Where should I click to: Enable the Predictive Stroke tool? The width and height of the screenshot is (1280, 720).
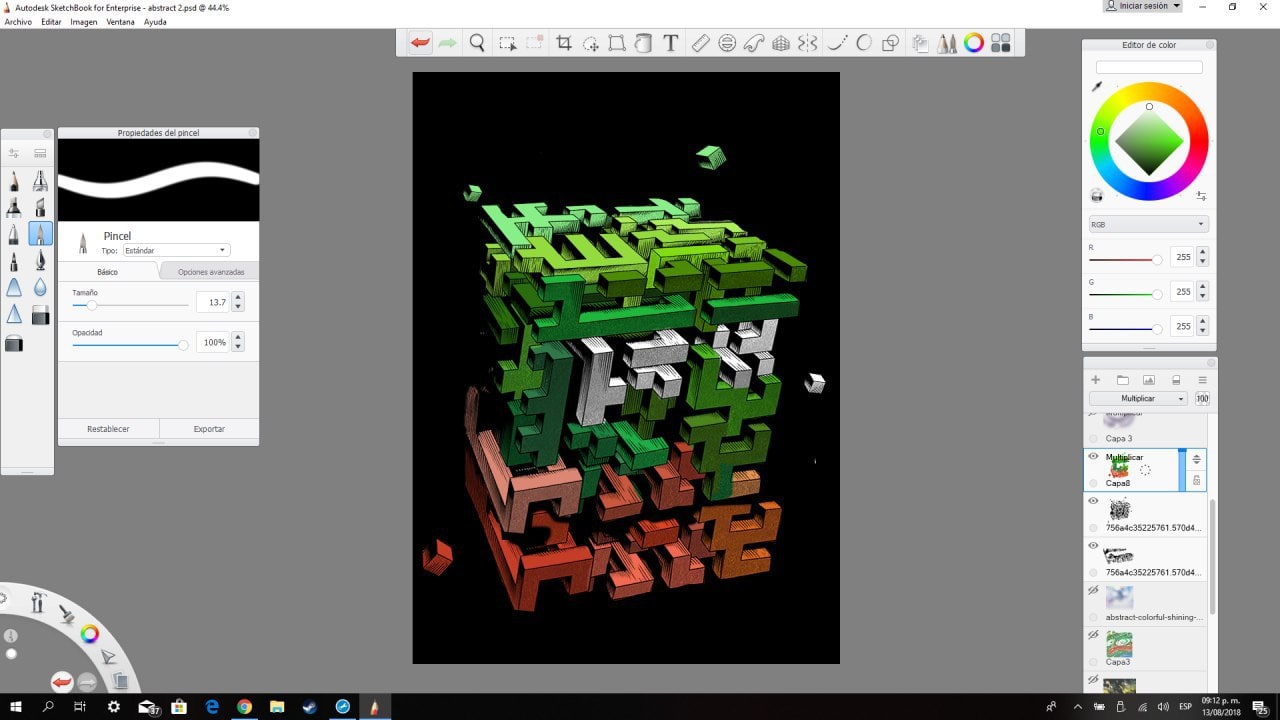point(864,43)
